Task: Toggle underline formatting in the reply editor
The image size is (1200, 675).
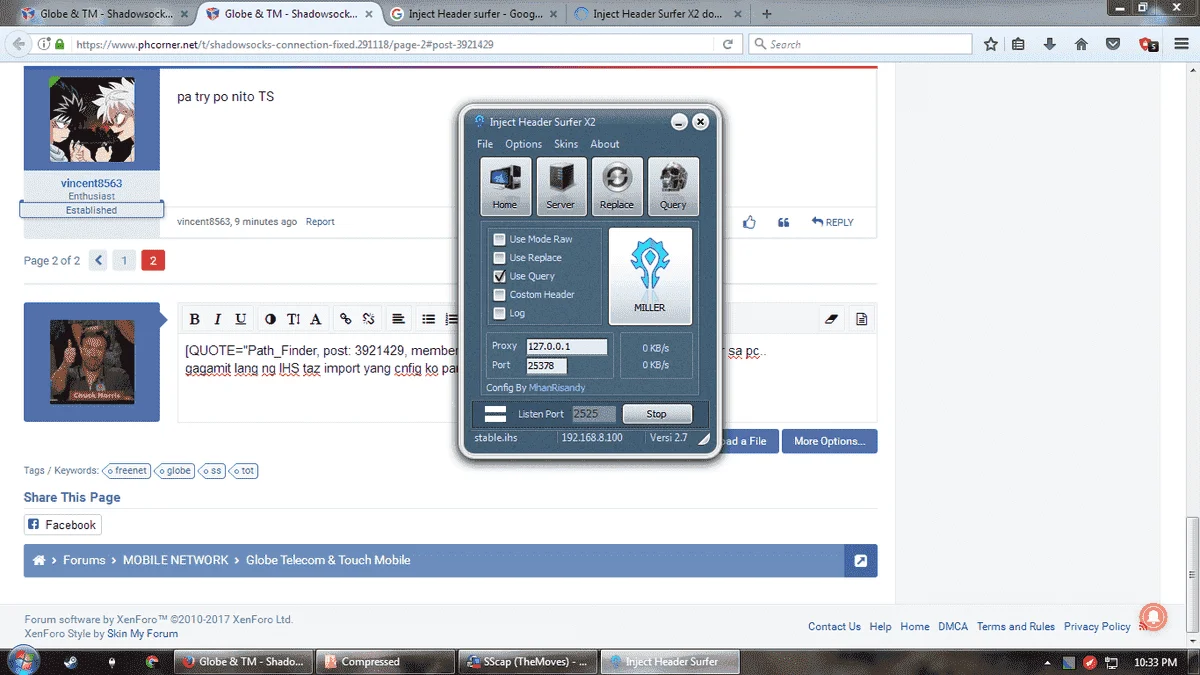Action: (x=241, y=319)
